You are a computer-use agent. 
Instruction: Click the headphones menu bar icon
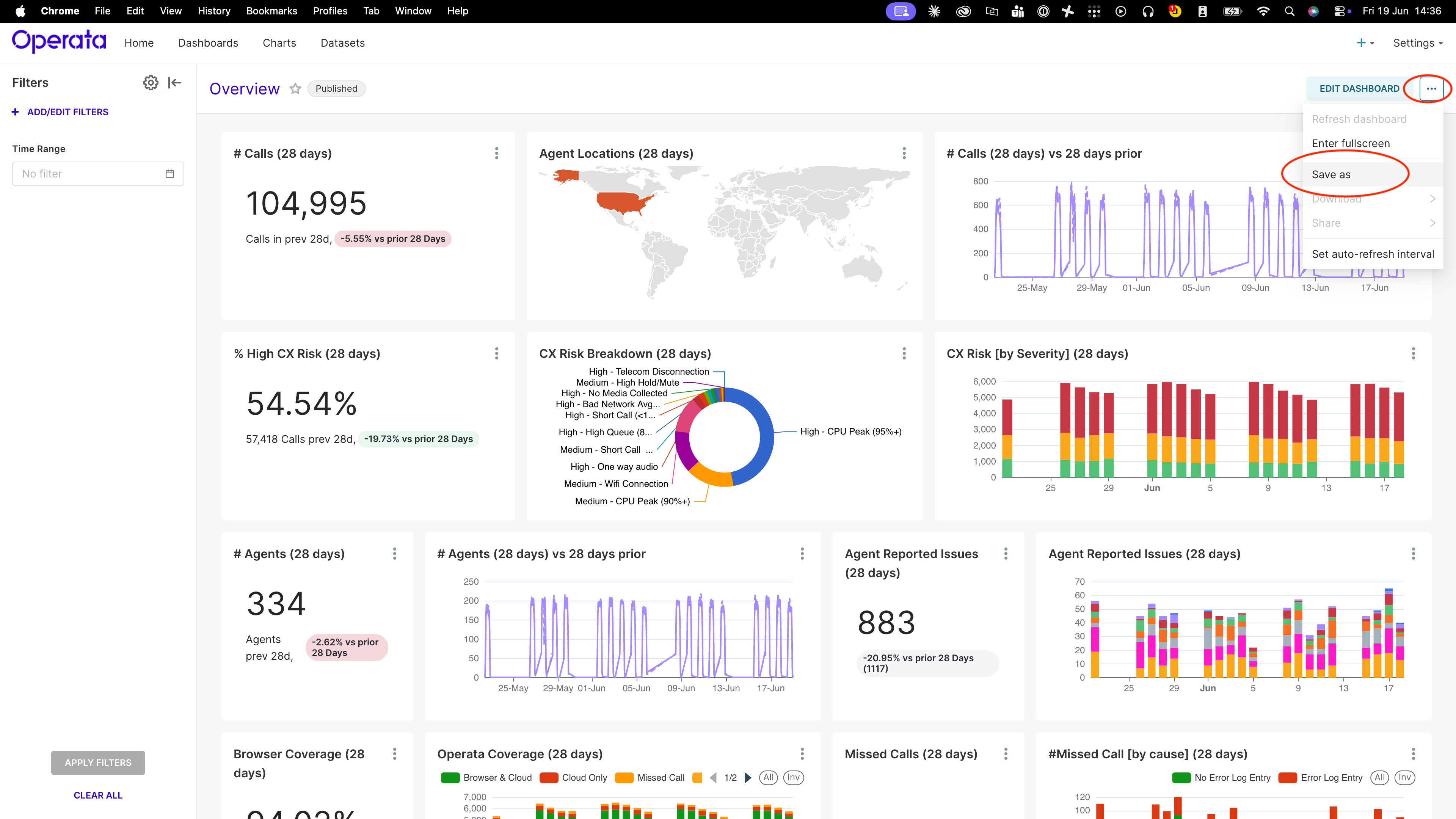(1147, 11)
